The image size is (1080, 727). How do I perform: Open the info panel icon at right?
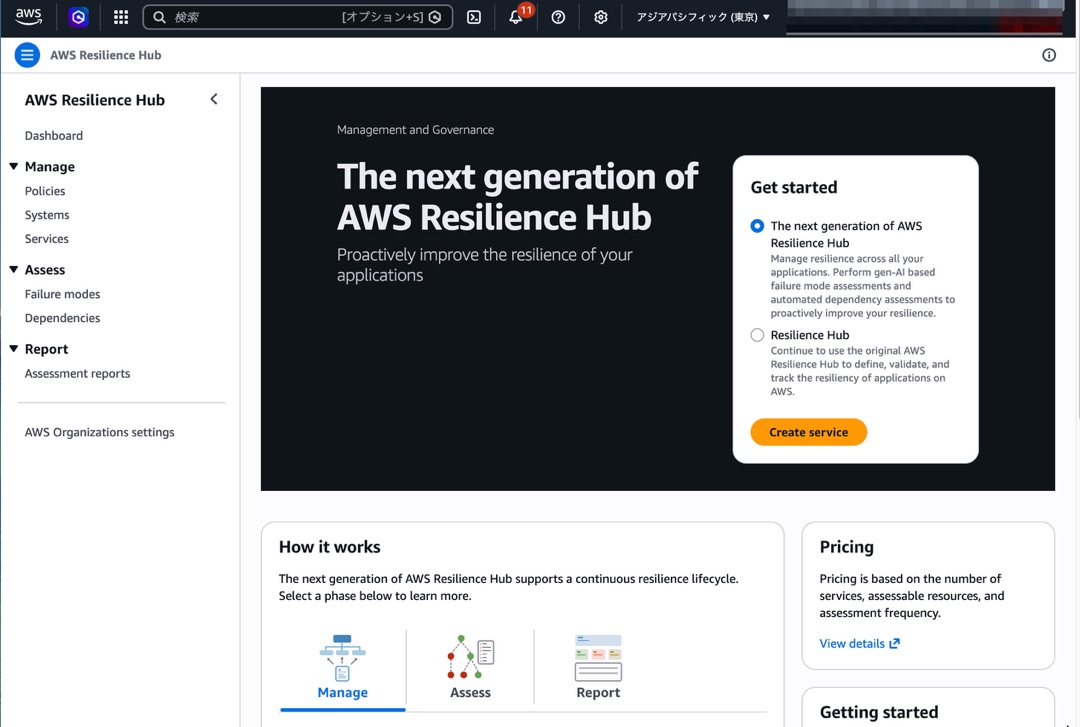click(1049, 55)
